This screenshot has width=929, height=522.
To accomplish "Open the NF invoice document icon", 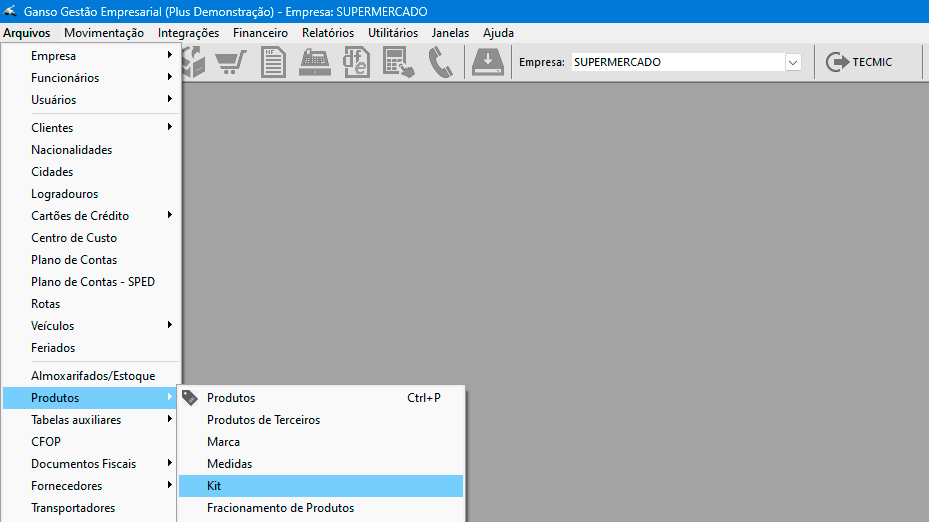I will [273, 62].
